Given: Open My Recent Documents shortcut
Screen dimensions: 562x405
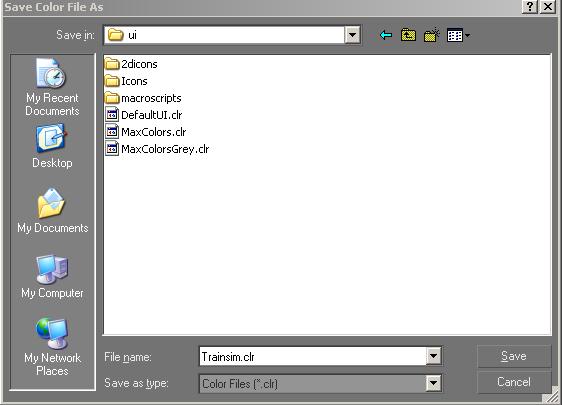Looking at the screenshot, I should 52,87.
